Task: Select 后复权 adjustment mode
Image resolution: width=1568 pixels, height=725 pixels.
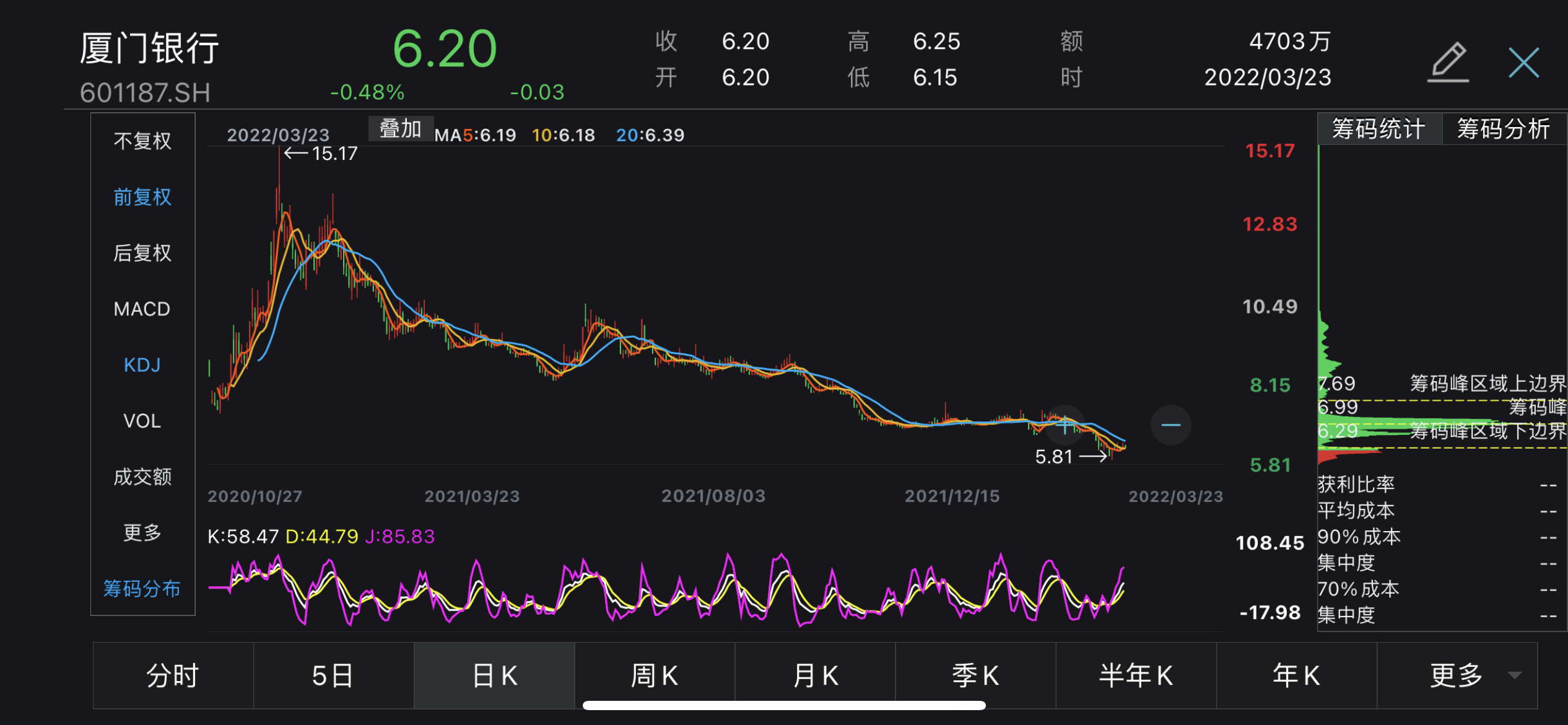Action: point(142,253)
